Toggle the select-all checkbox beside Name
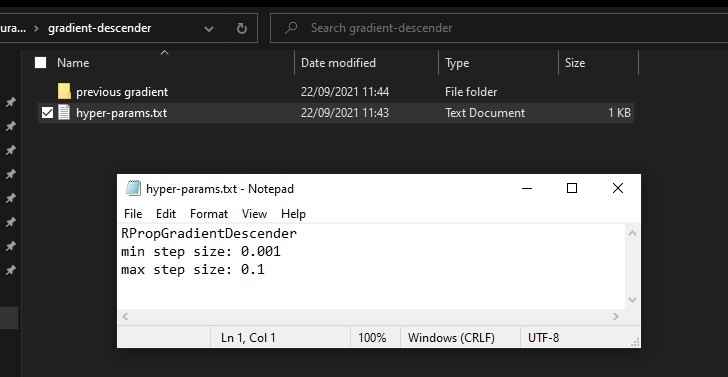This screenshot has width=728, height=377. click(x=40, y=63)
